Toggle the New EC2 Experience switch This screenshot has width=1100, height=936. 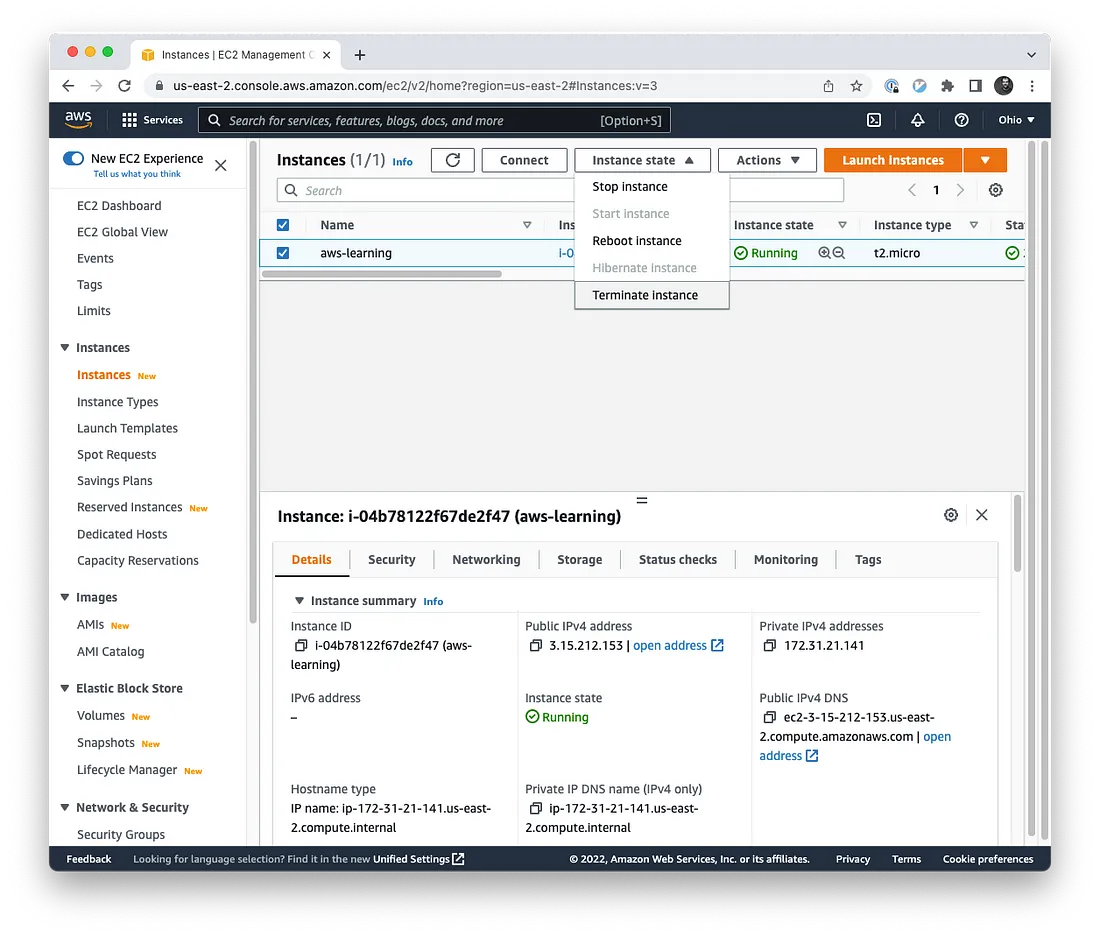tap(74, 159)
